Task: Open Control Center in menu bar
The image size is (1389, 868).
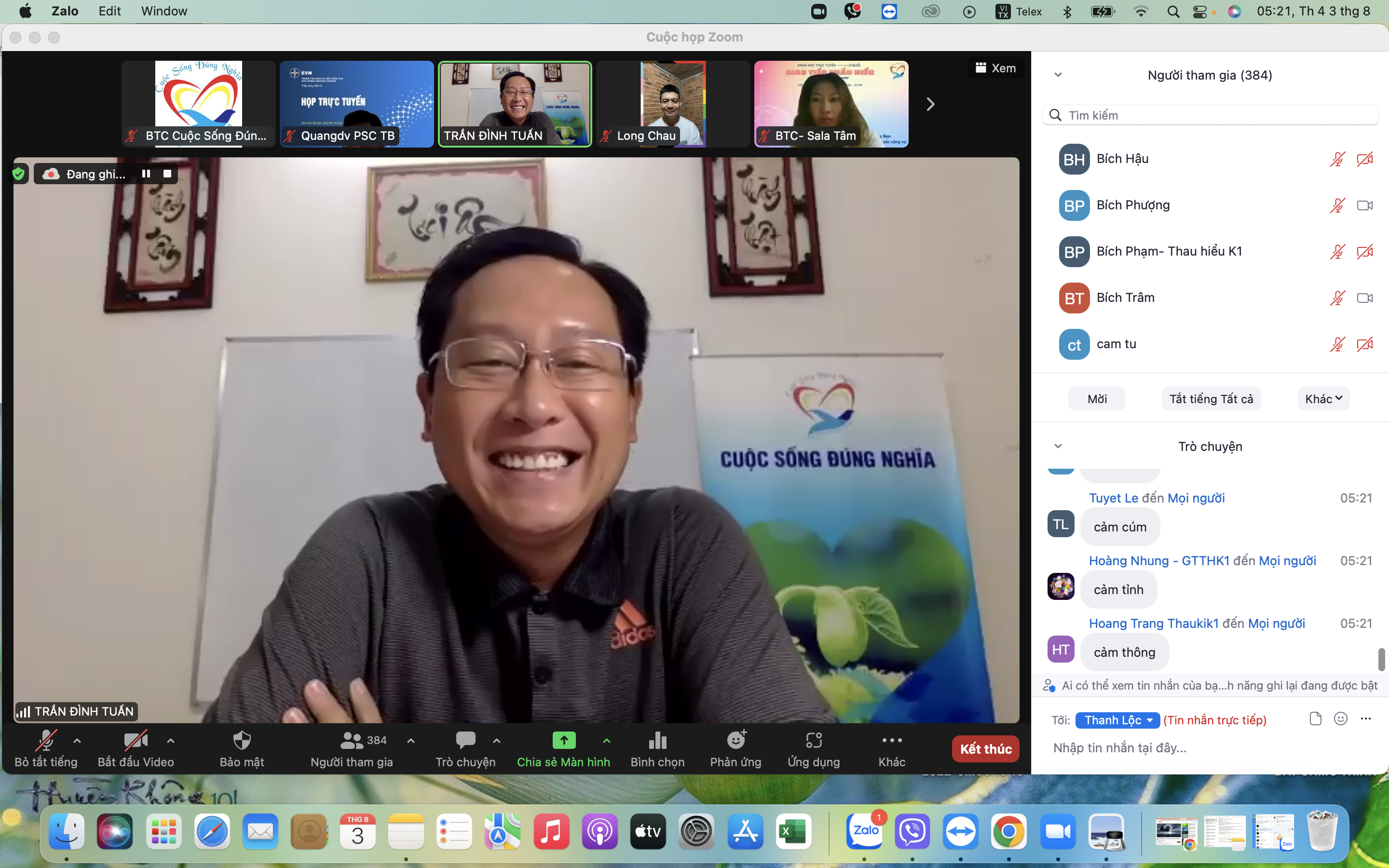Action: (x=1200, y=12)
